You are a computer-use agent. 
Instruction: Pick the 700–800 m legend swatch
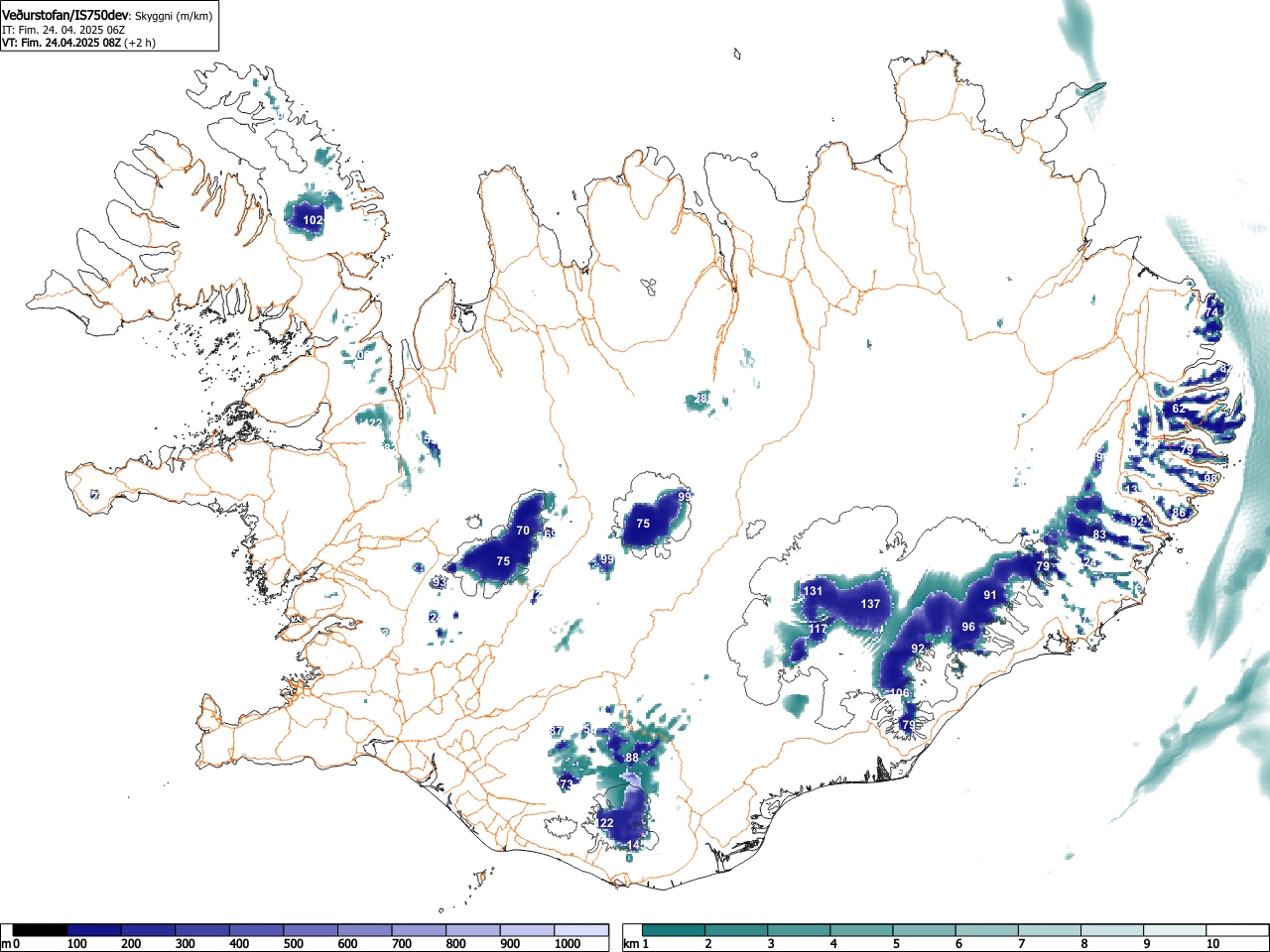(419, 930)
